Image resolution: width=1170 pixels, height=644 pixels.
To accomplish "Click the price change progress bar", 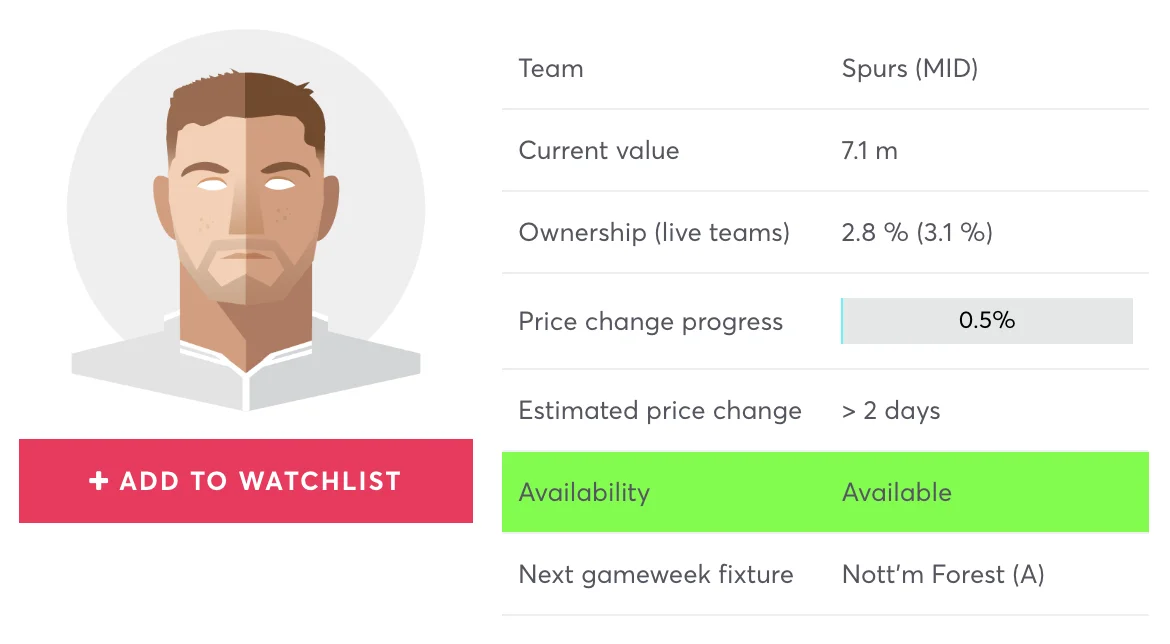I will (986, 321).
